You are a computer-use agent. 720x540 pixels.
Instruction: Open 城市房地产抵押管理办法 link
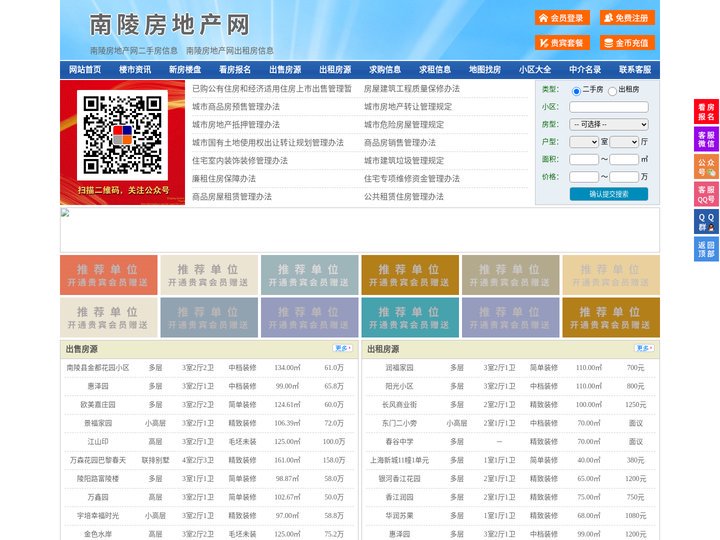pyautogui.click(x=236, y=124)
